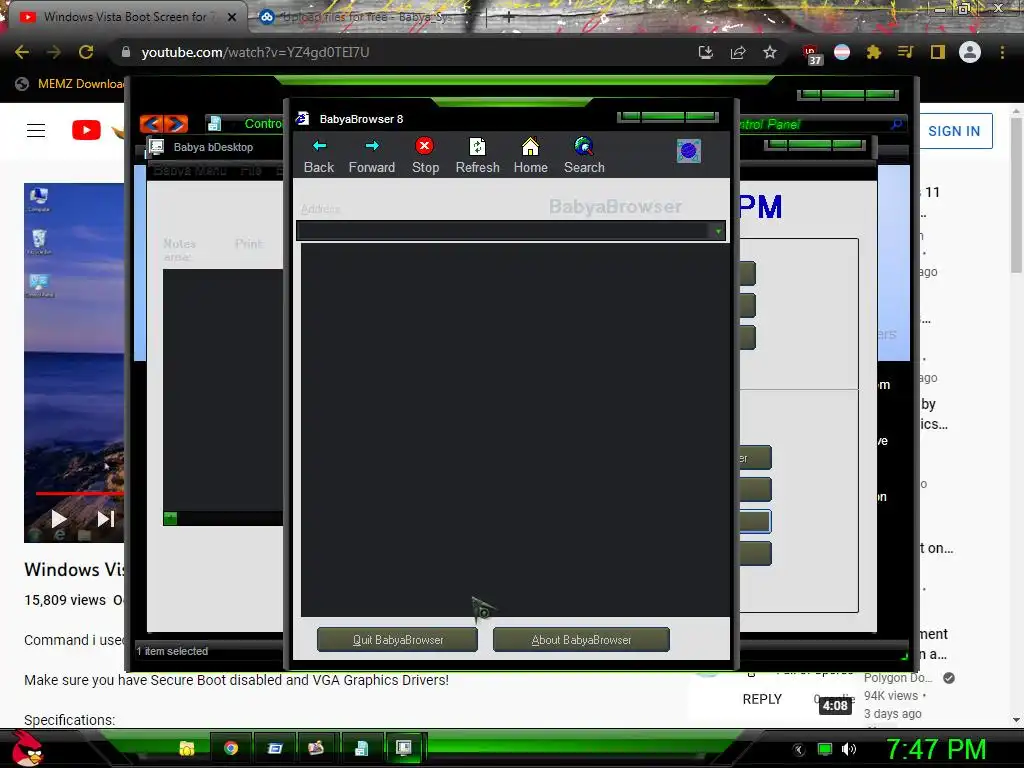Open a new Chrome tab
The height and width of the screenshot is (768, 1024).
pos(508,18)
